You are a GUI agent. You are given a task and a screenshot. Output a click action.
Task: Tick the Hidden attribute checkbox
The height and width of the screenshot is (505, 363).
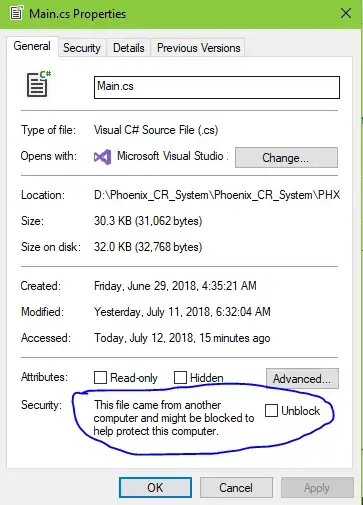pyautogui.click(x=180, y=378)
